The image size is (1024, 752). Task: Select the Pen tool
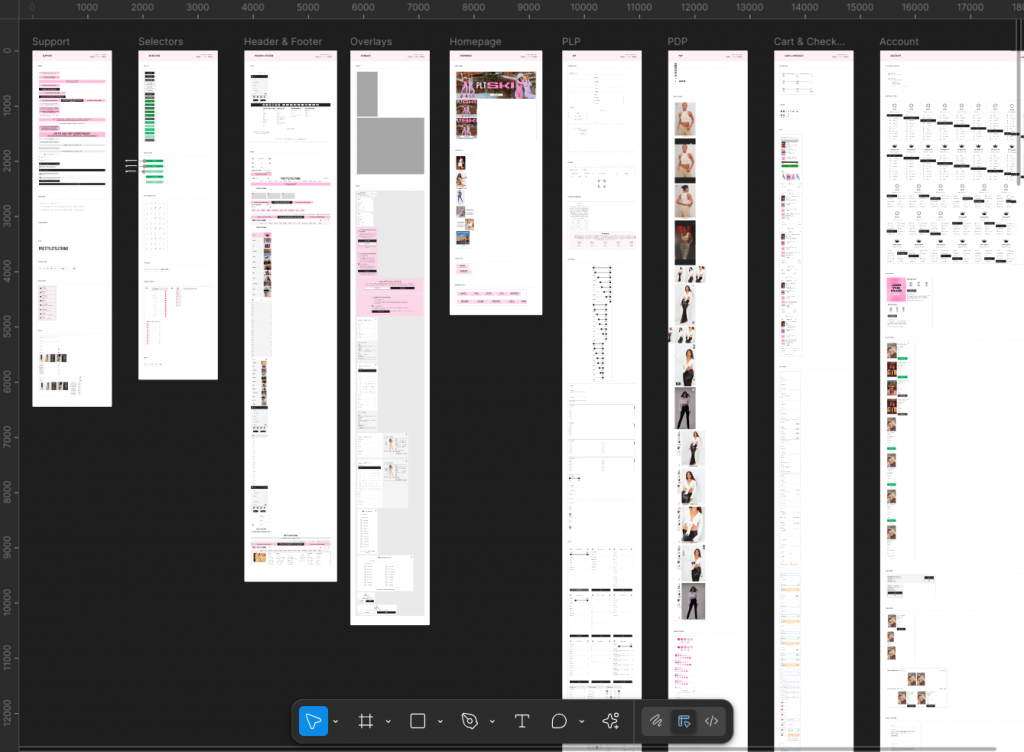click(x=470, y=721)
